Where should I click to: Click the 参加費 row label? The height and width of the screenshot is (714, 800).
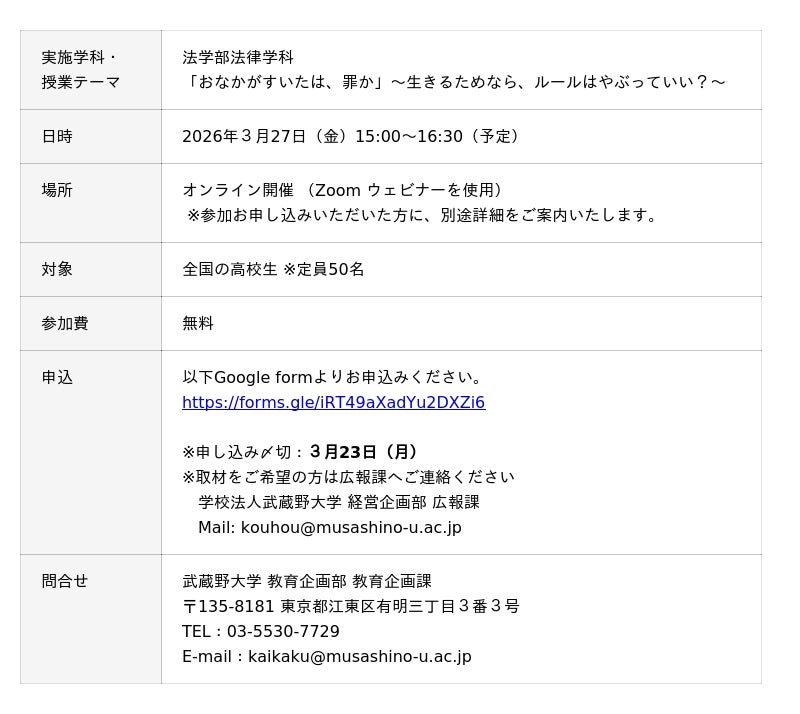[65, 324]
